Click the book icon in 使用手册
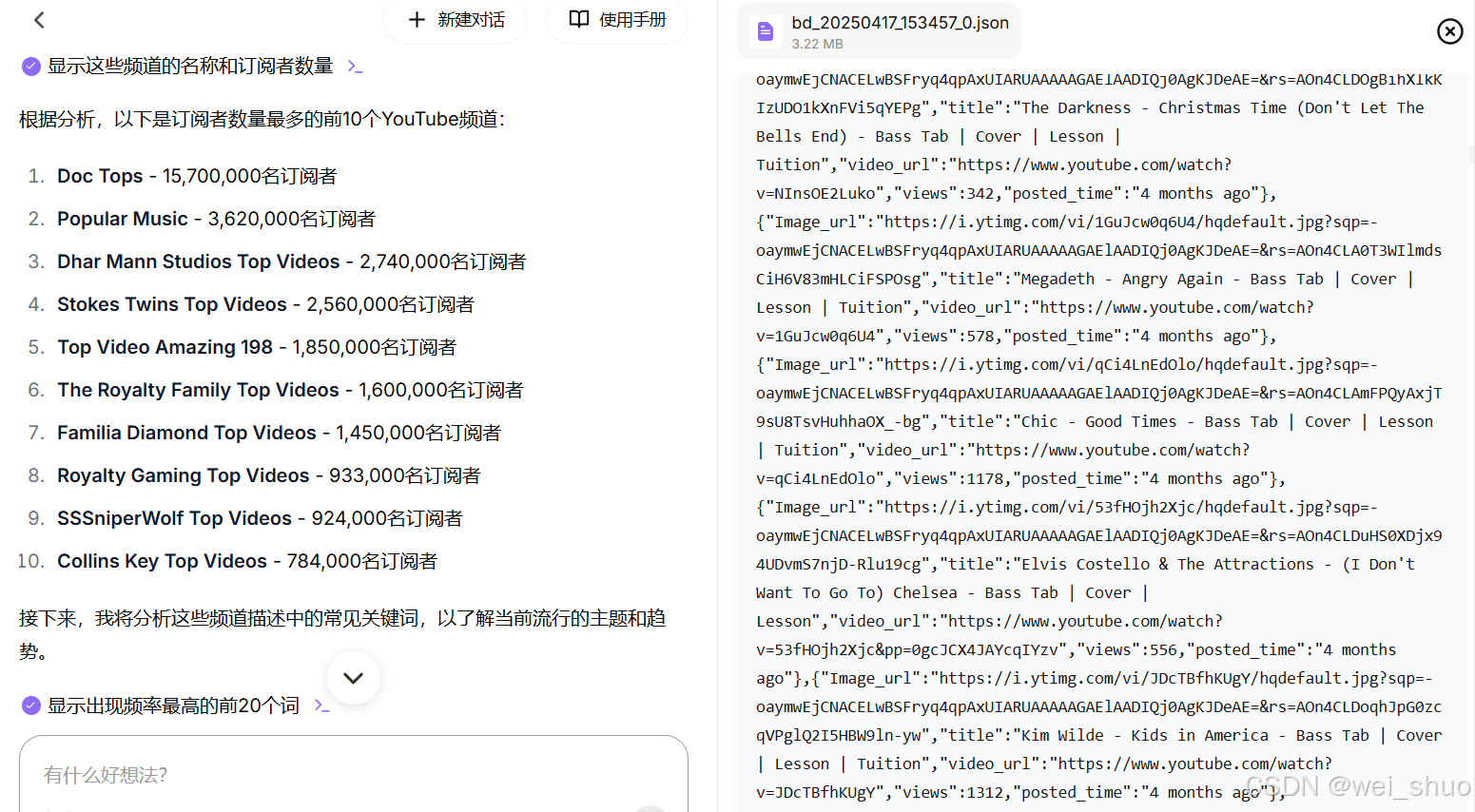This screenshot has height=812, width=1475. [579, 19]
